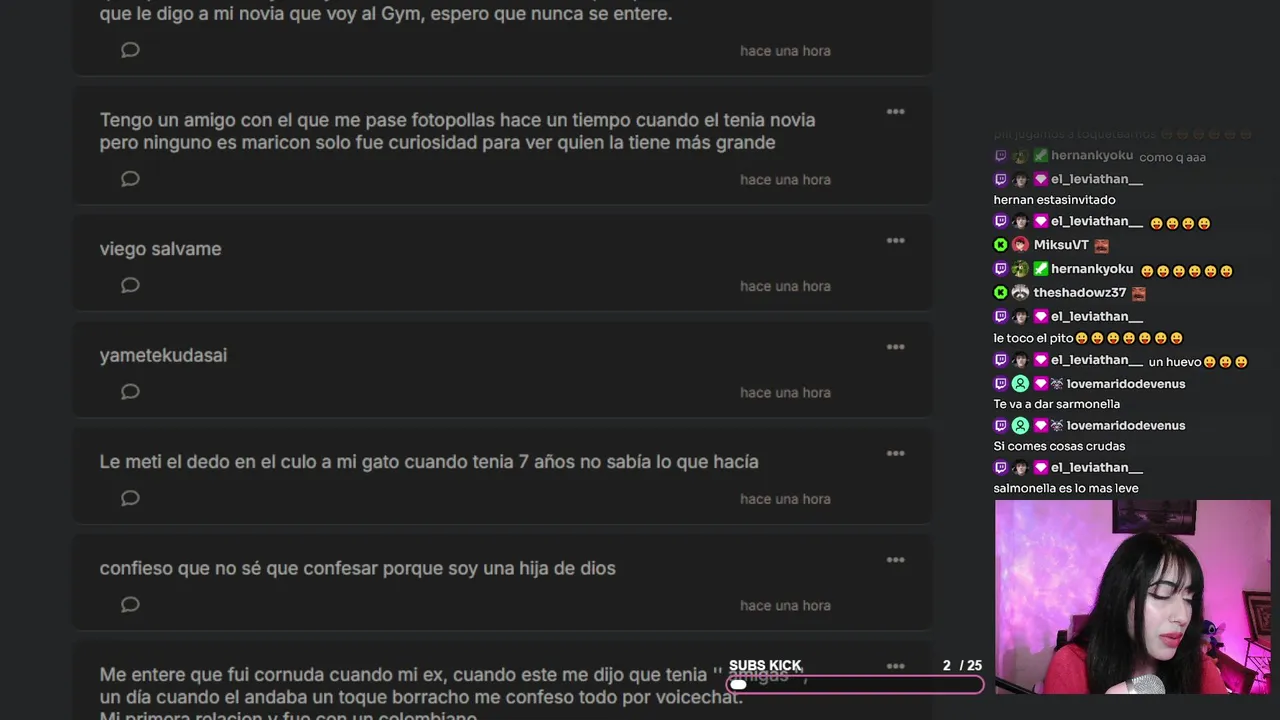Click lovemaridodevenus above 'Si comes cosas crudas'
The image size is (1280, 720).
click(1126, 426)
